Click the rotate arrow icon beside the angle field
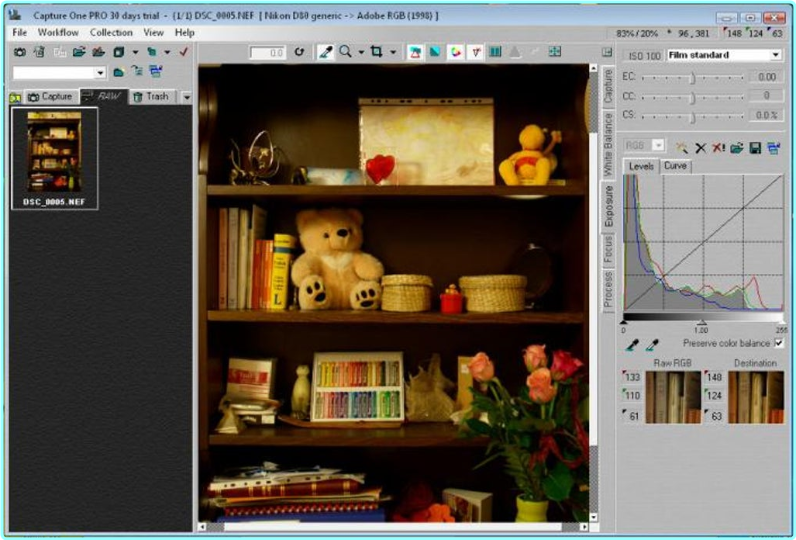Image resolution: width=796 pixels, height=540 pixels. point(299,52)
